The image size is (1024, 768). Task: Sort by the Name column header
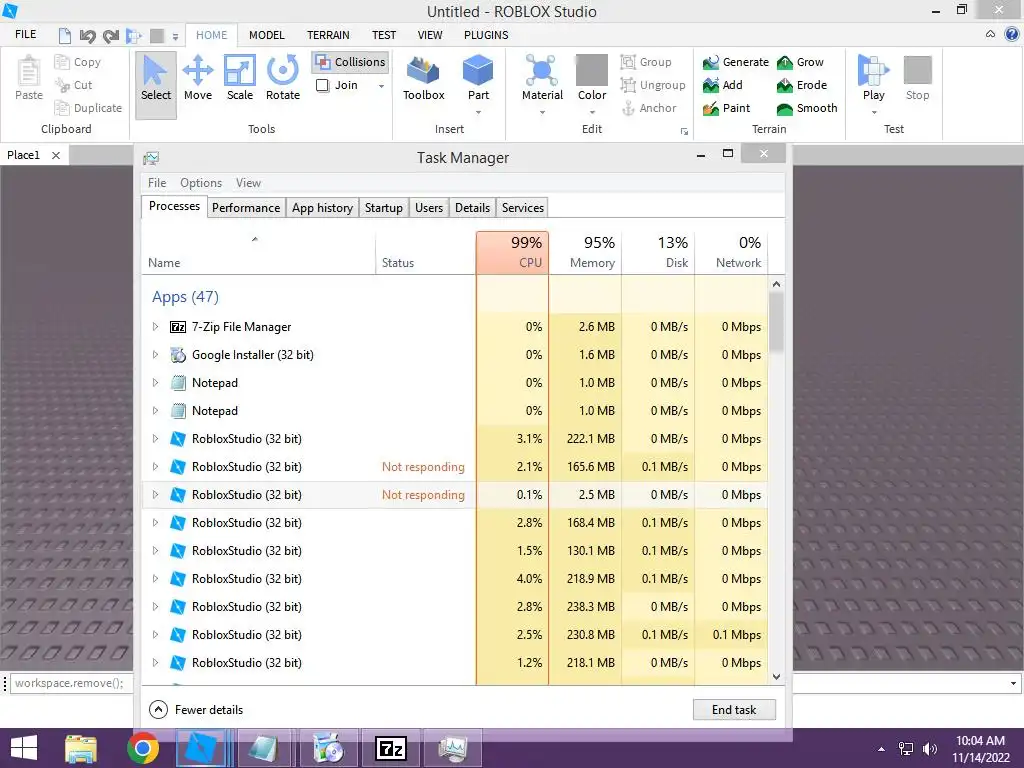(258, 252)
